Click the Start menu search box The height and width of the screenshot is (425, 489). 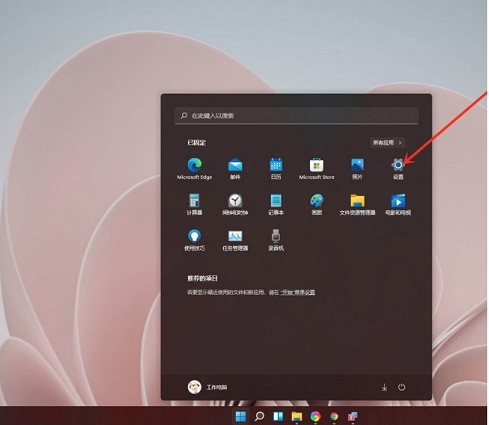[x=296, y=116]
